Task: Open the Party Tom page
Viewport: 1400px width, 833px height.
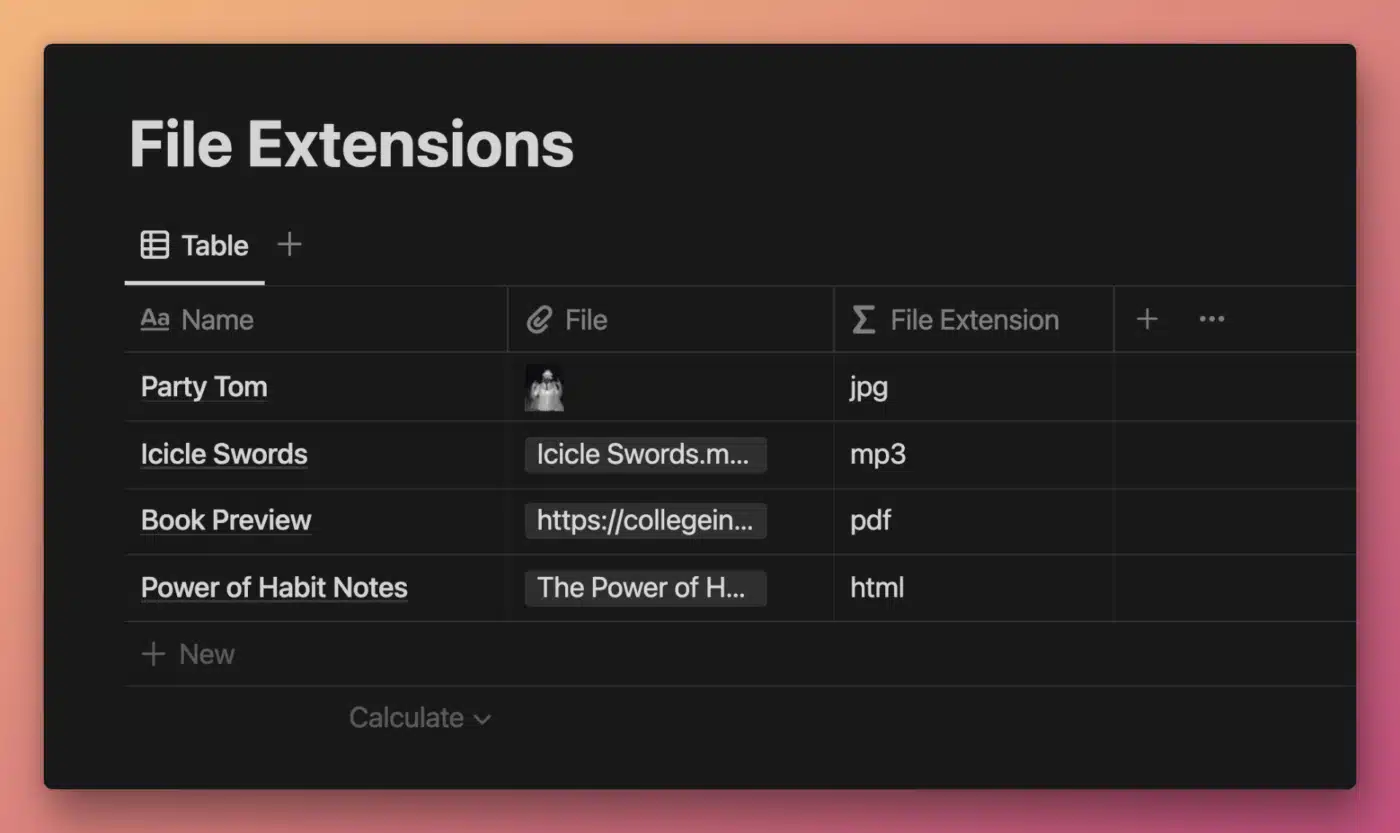Action: 204,387
